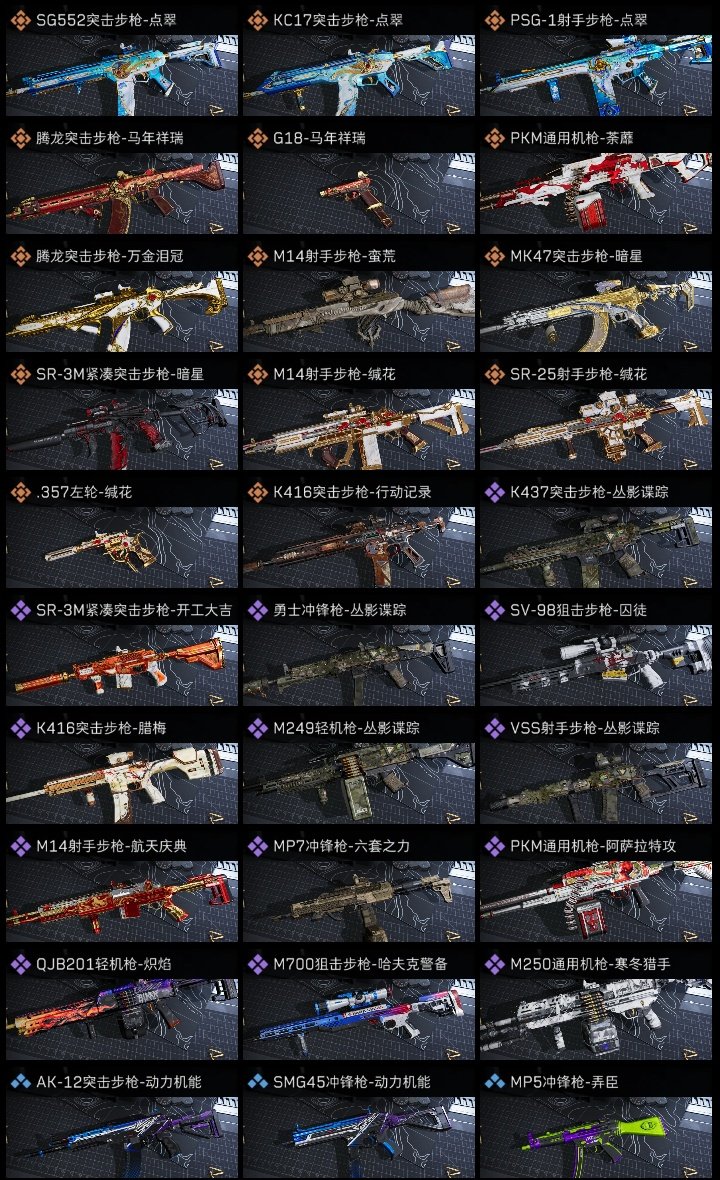Viewport: 720px width, 1180px height.
Task: Select the MK47突击步枪-暗星 weapon preview
Action: (x=596, y=311)
